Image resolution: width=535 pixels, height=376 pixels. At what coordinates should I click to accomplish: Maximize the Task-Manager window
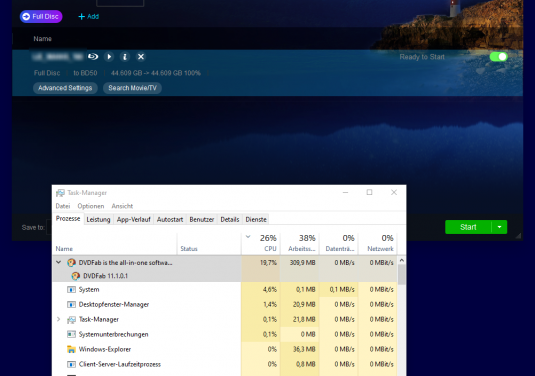click(x=369, y=192)
